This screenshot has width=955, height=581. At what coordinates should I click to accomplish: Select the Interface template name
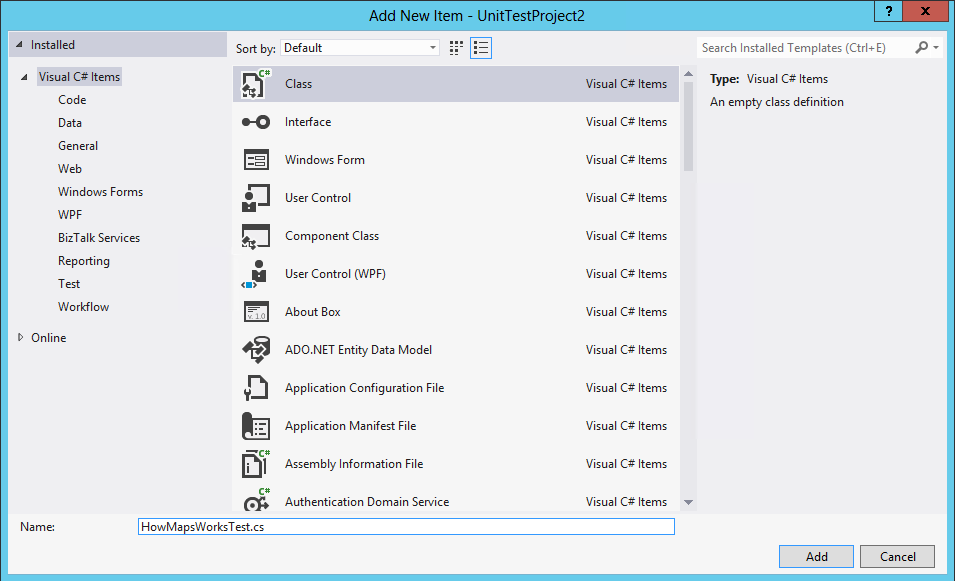[x=308, y=122]
